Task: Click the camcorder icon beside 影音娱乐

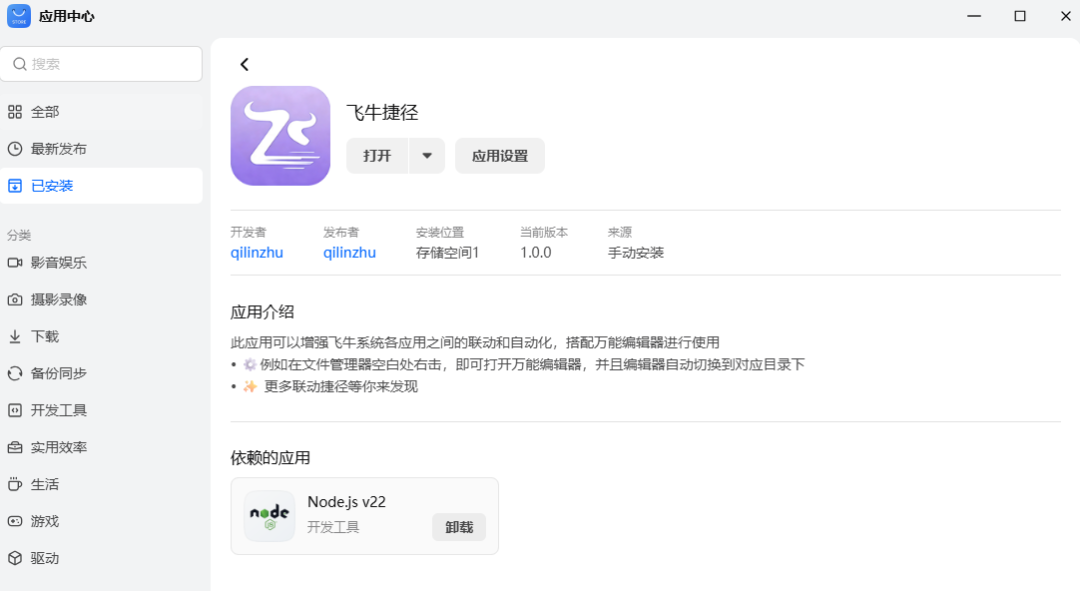Action: click(x=14, y=262)
